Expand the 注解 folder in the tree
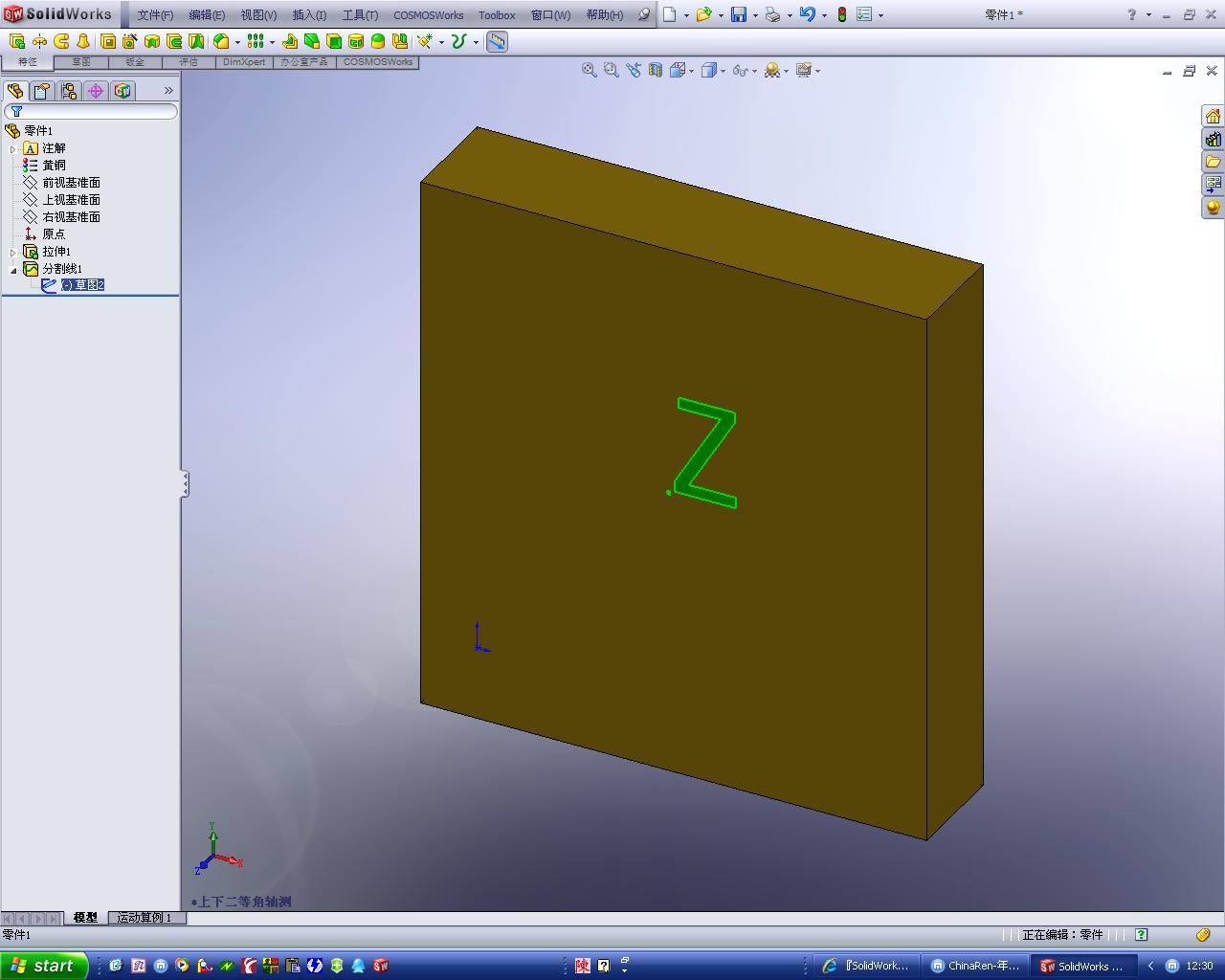The image size is (1225, 980). (13, 148)
